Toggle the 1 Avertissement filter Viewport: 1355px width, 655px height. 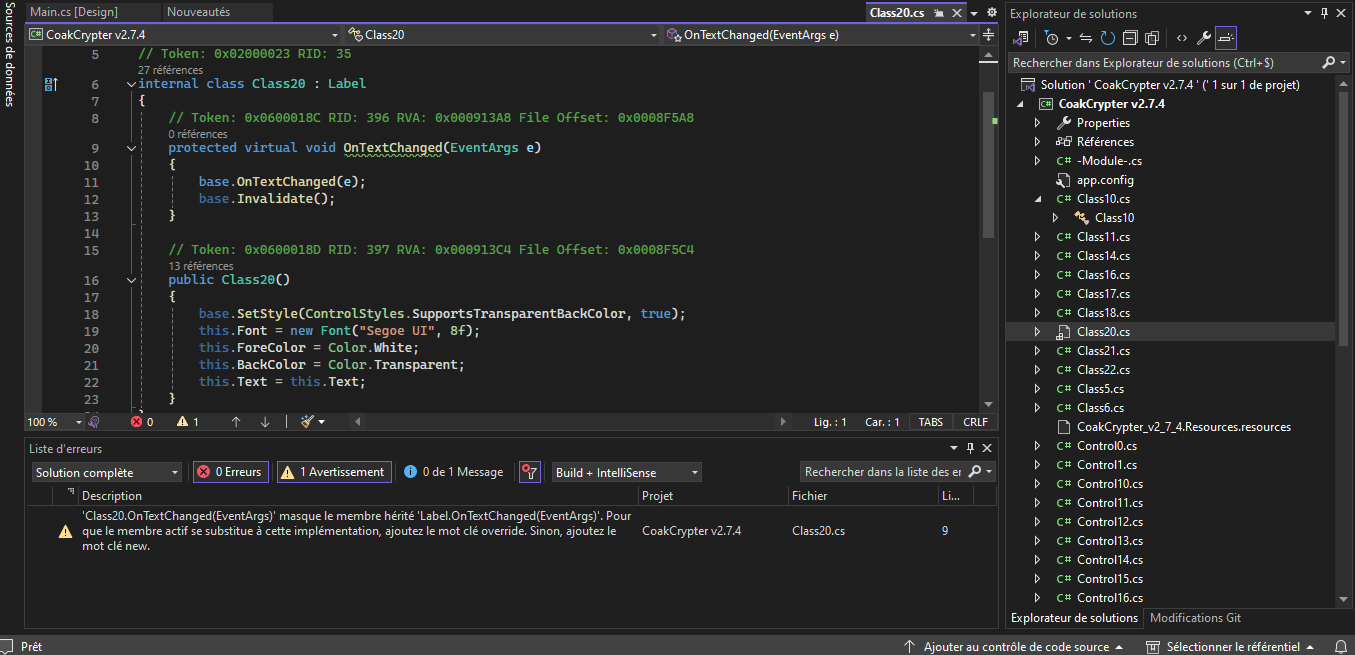(x=334, y=472)
